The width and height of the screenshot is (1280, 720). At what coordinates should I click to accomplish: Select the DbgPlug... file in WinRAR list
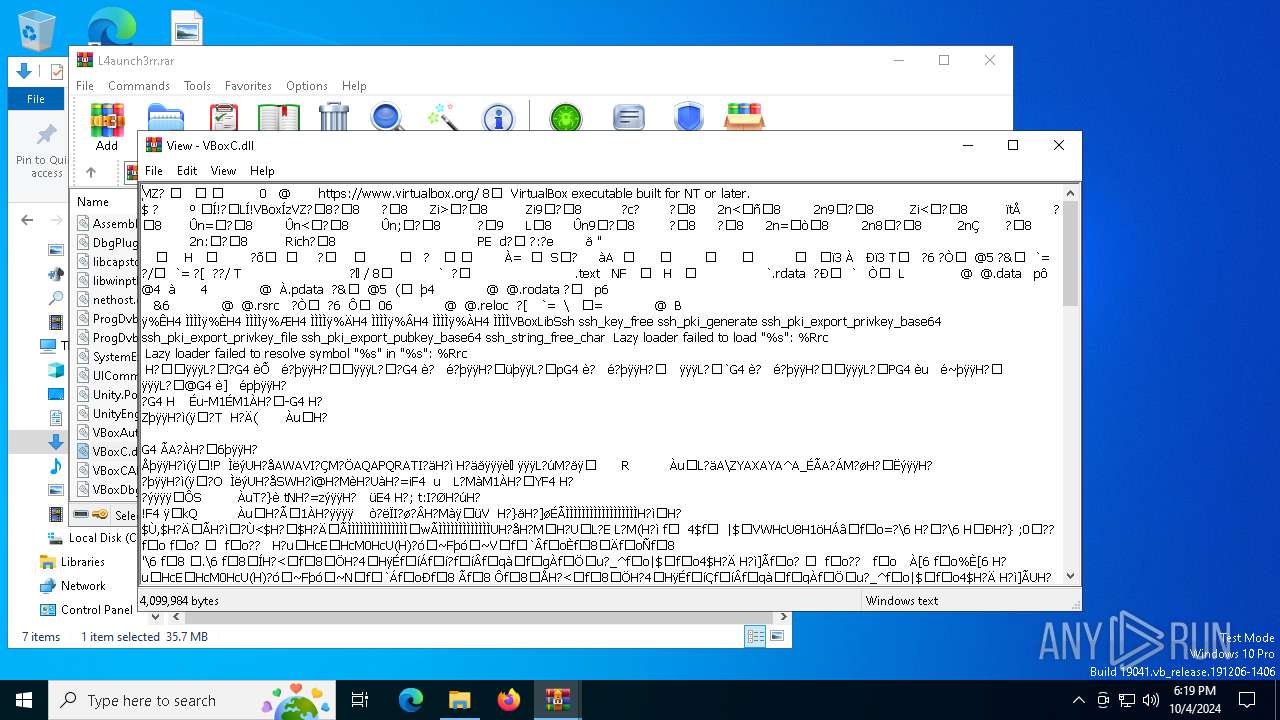click(106, 242)
